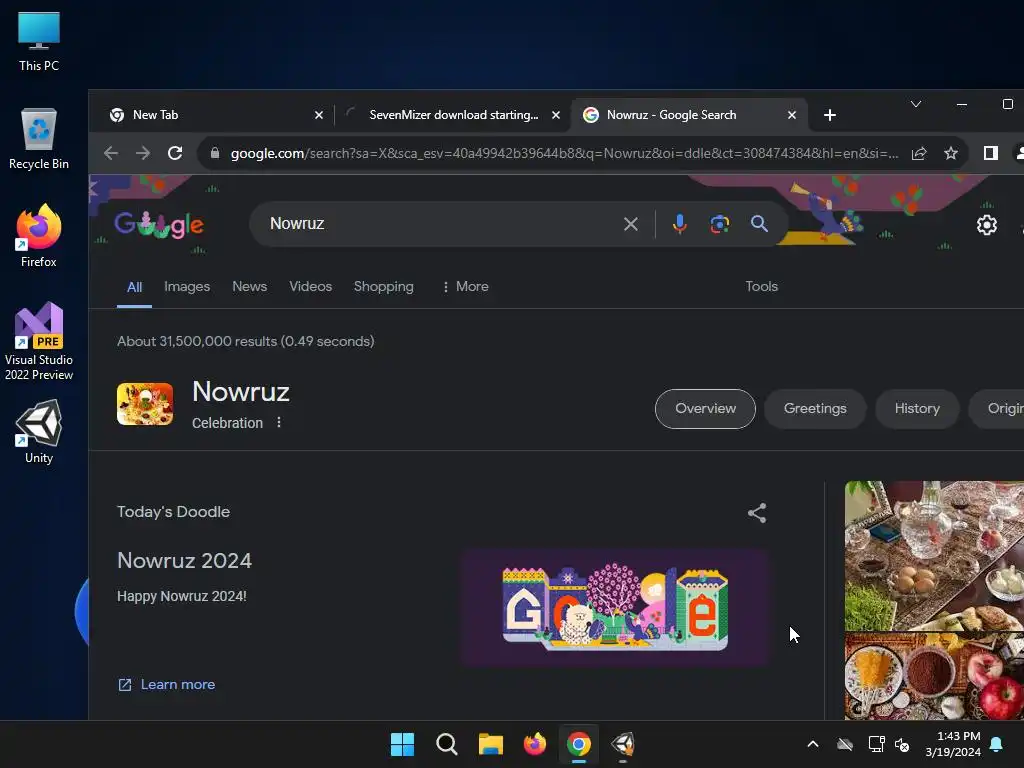Share this page from address bar

[x=919, y=153]
